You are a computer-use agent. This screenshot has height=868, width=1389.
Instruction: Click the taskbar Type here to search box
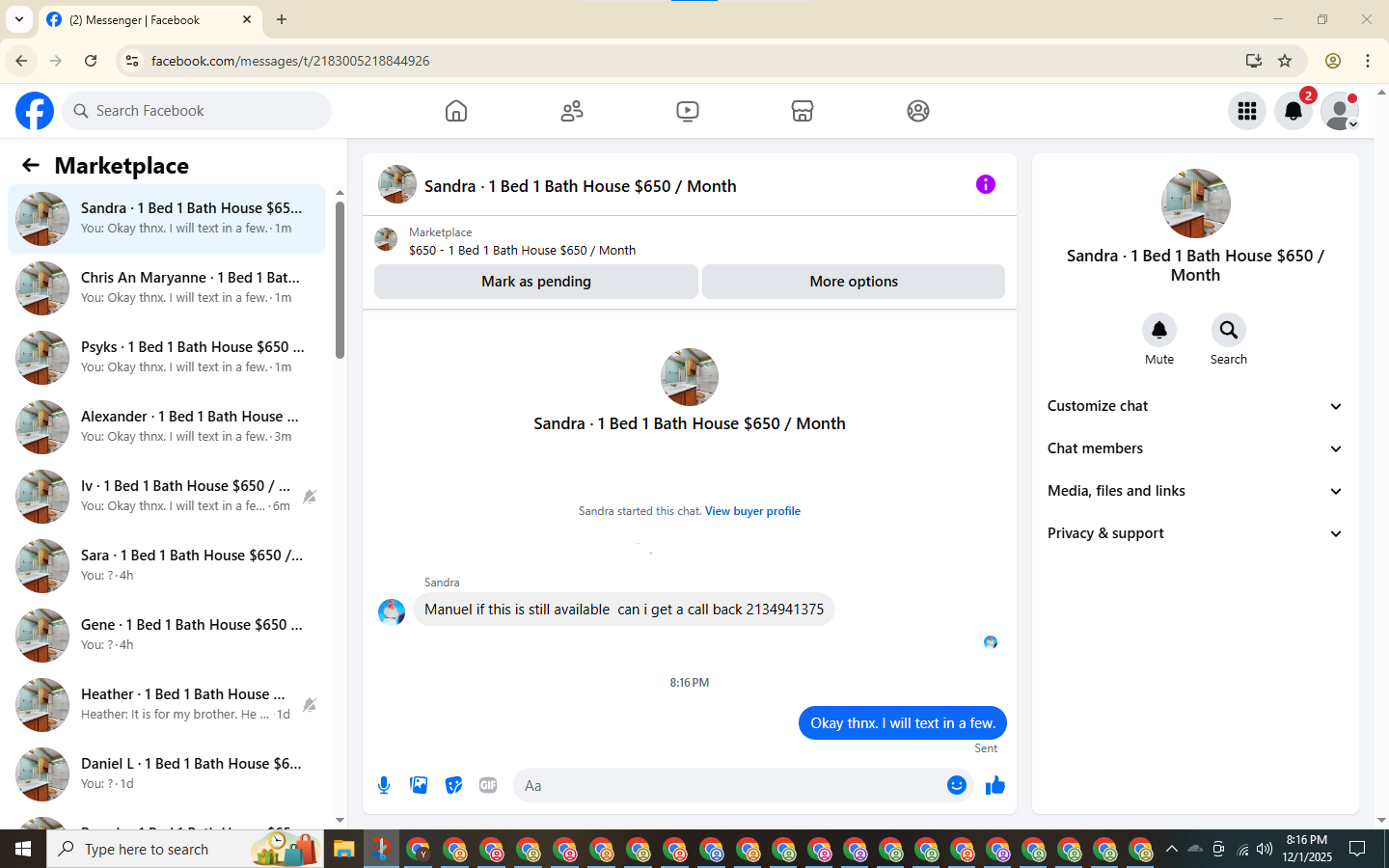point(185,849)
